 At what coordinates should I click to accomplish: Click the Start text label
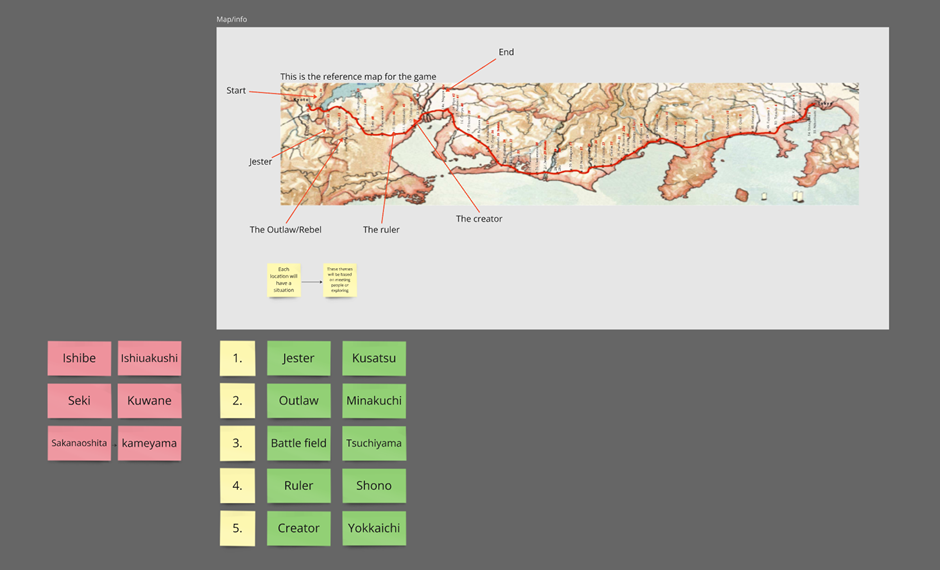point(236,91)
